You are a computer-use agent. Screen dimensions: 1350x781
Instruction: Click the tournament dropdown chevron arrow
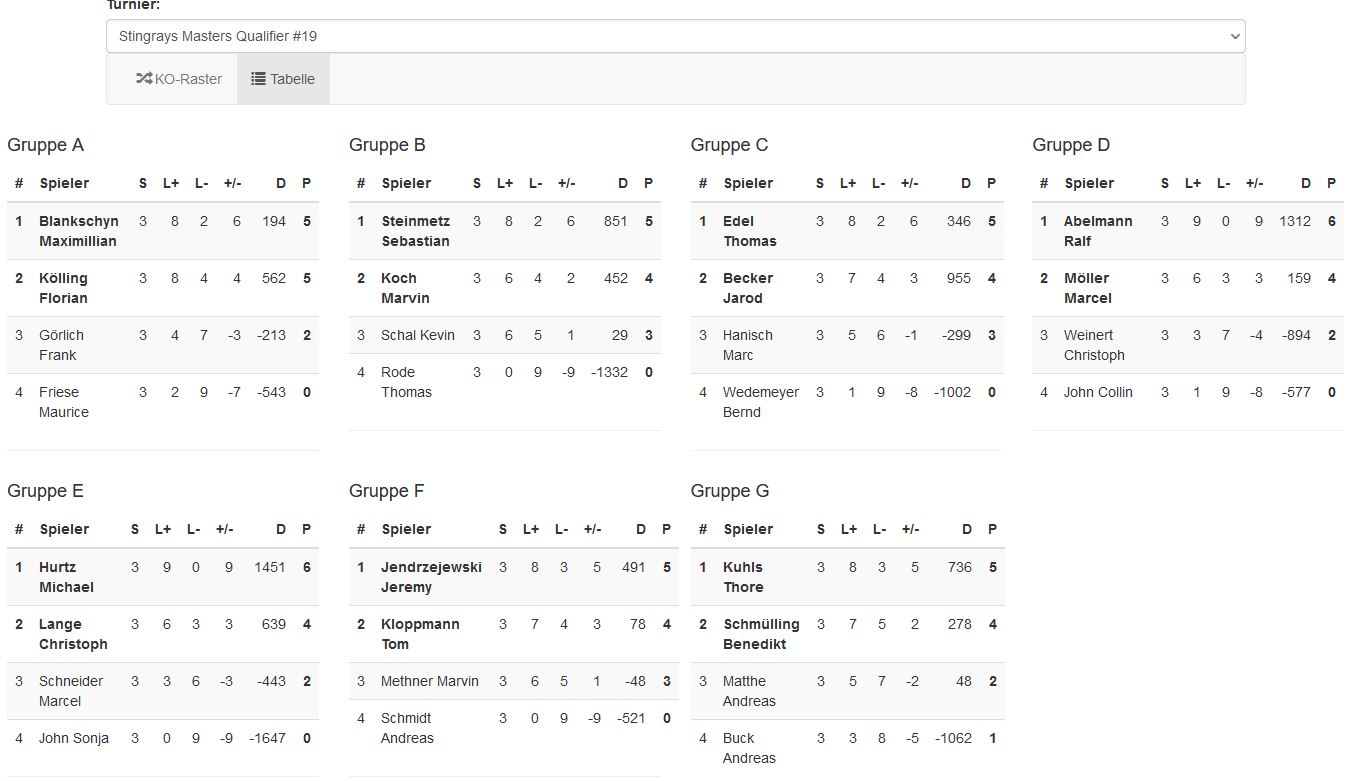pyautogui.click(x=1233, y=36)
